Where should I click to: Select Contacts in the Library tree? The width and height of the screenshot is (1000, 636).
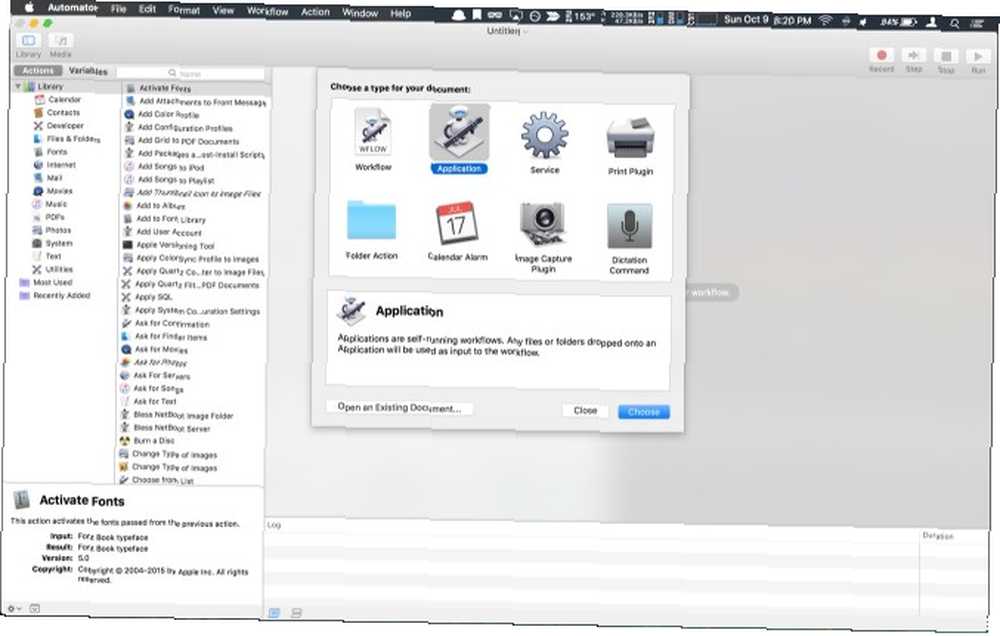pyautogui.click(x=57, y=112)
